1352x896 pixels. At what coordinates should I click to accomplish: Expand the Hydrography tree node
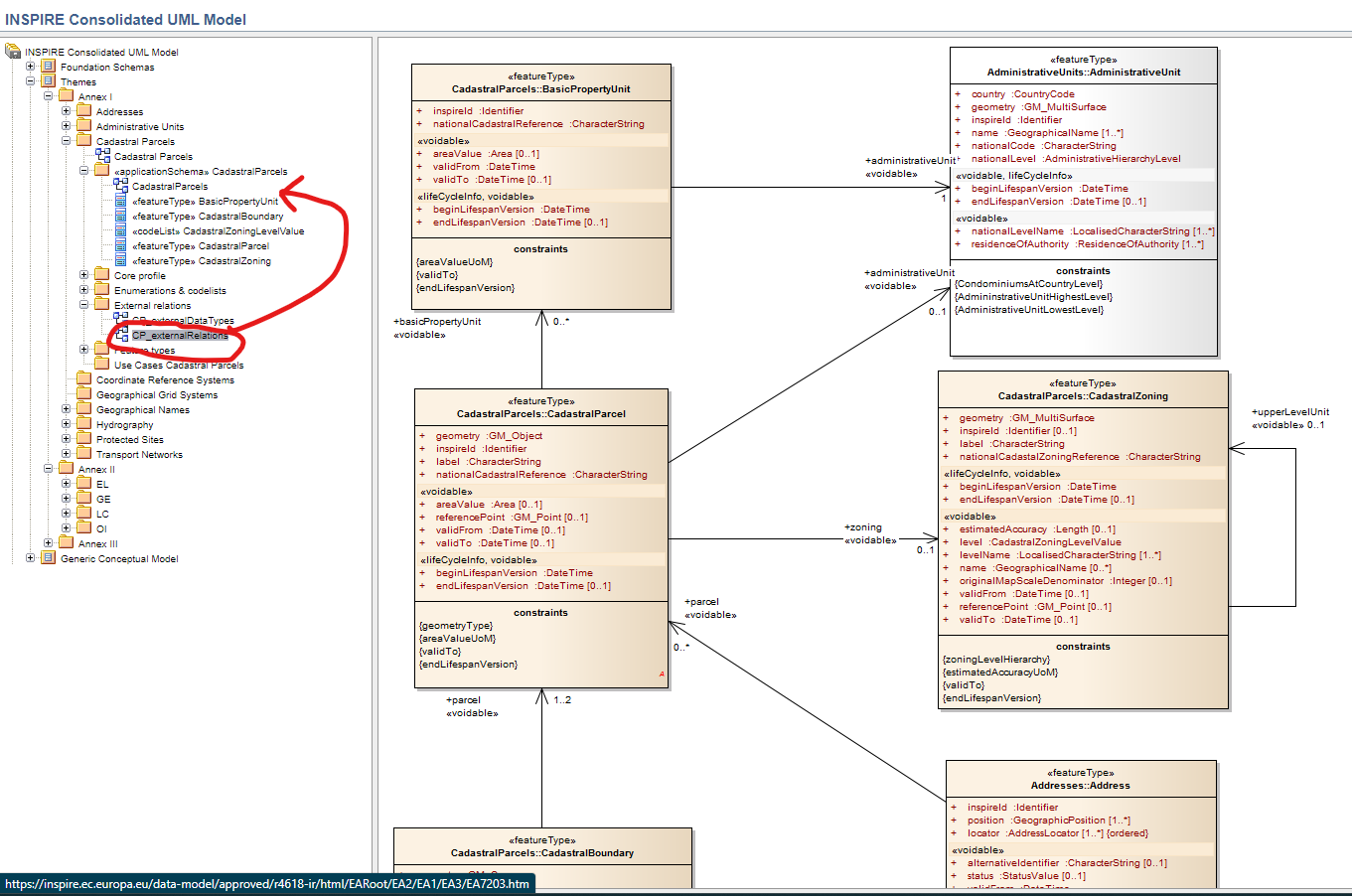pyautogui.click(x=65, y=424)
